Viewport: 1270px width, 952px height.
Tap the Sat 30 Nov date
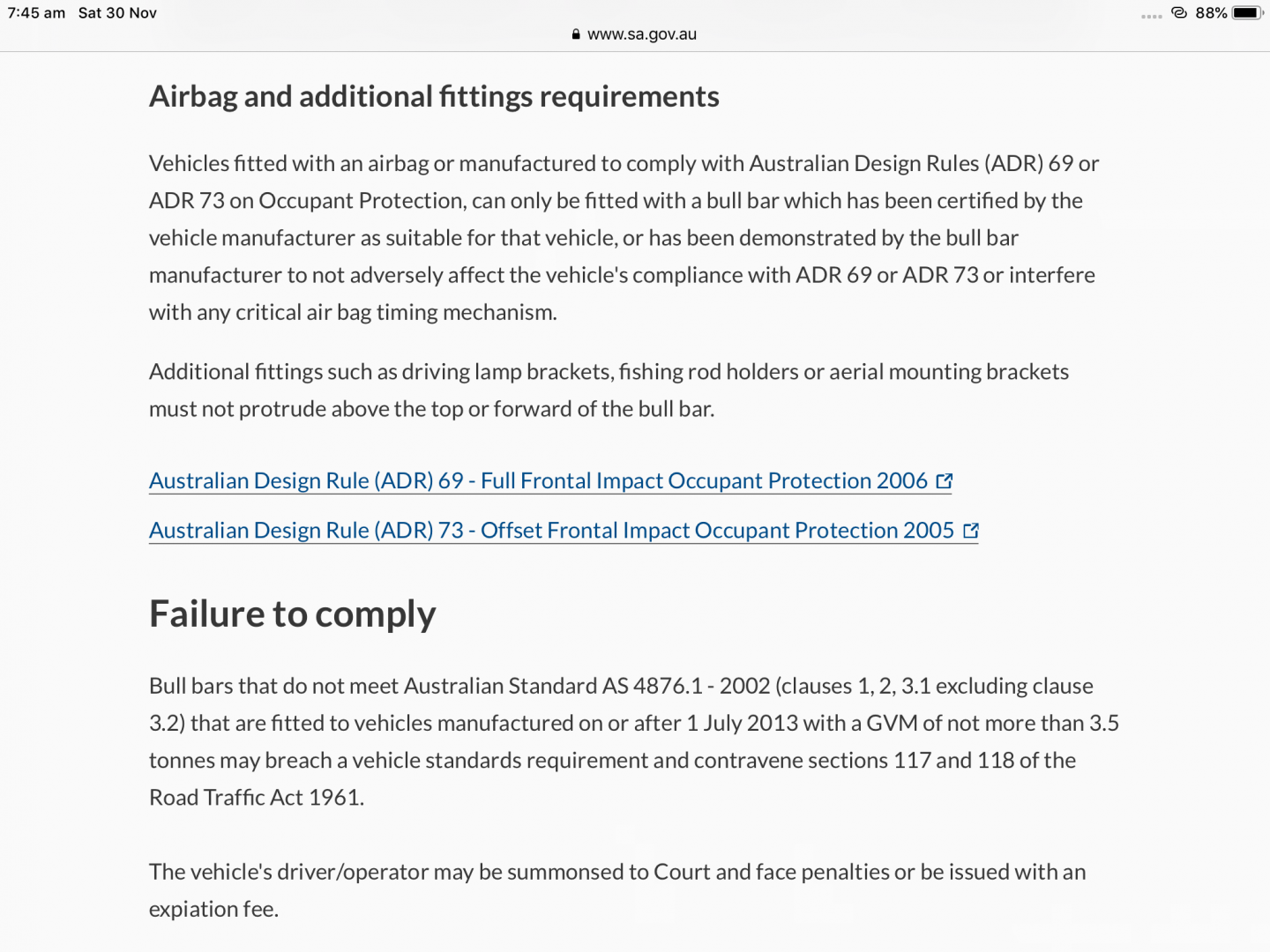pyautogui.click(x=117, y=13)
